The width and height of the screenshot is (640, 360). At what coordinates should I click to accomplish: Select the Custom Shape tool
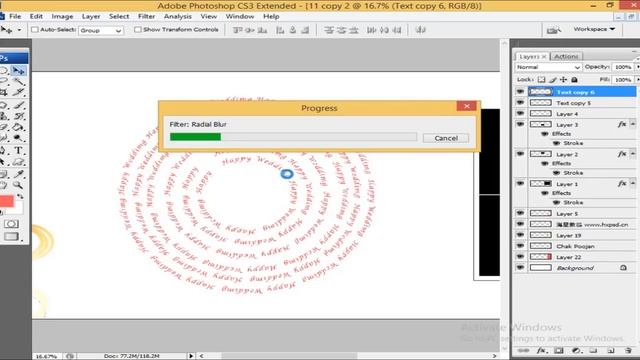tap(18, 162)
